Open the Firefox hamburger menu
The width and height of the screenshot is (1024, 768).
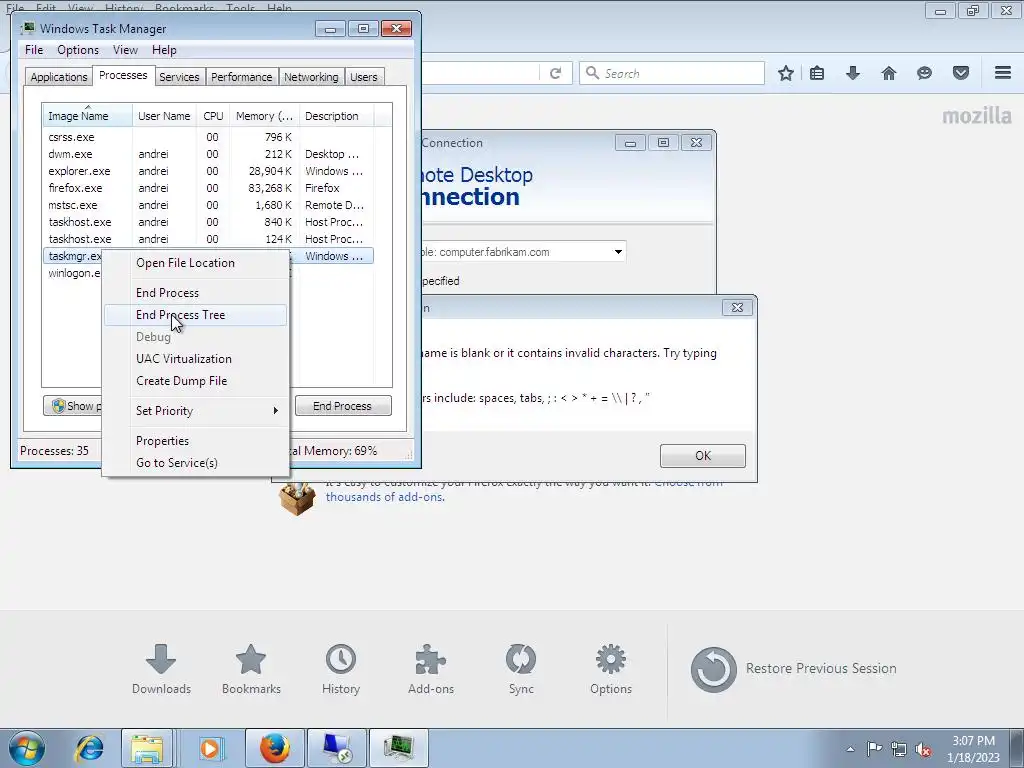1003,72
